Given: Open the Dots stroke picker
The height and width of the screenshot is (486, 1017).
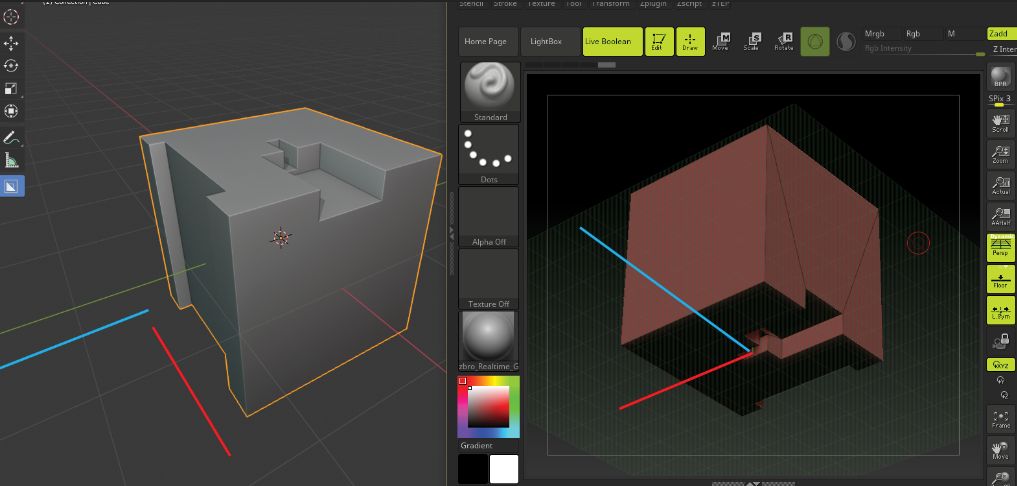Looking at the screenshot, I should click(x=489, y=153).
